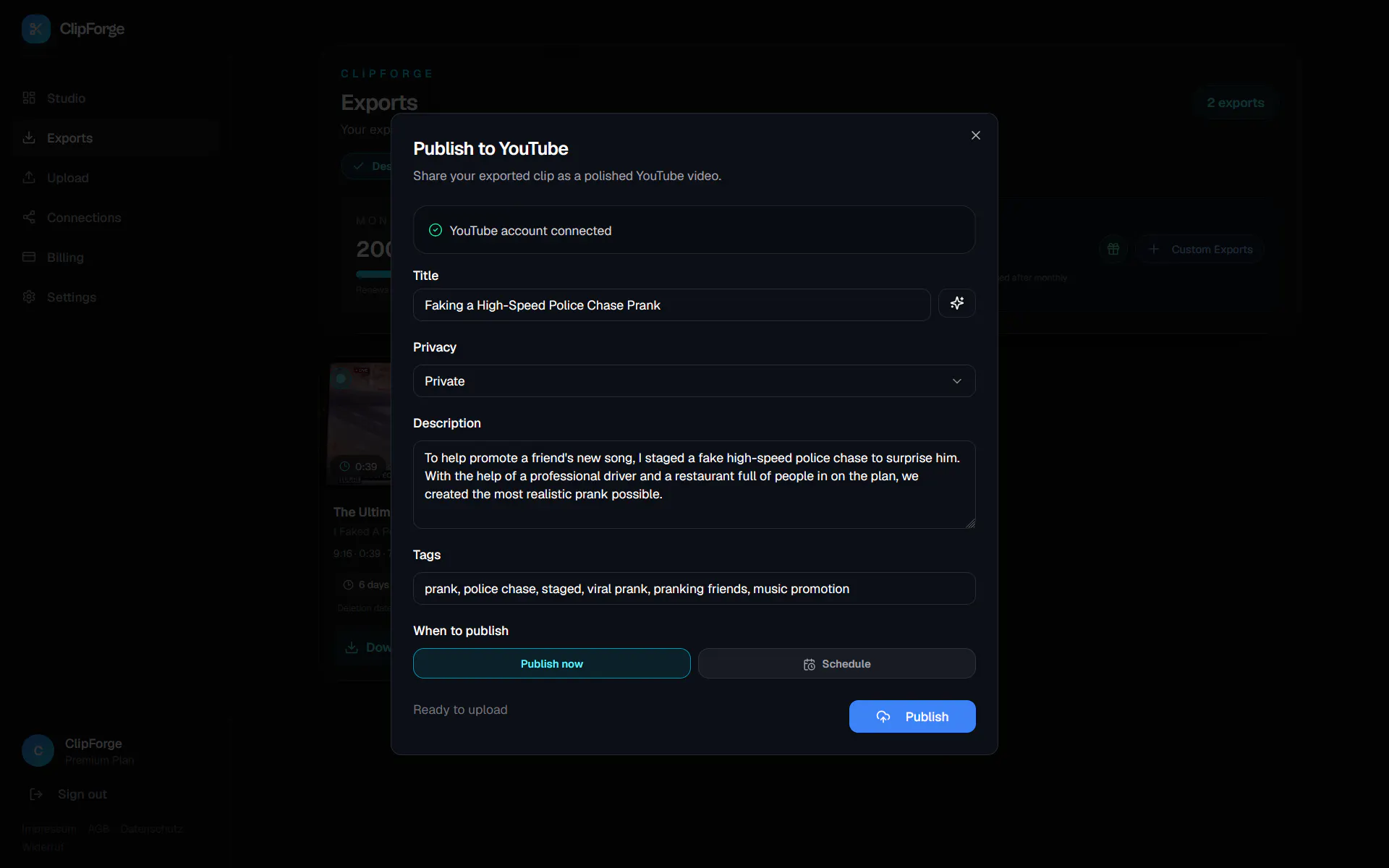Select the Schedule publishing option

pyautogui.click(x=836, y=663)
